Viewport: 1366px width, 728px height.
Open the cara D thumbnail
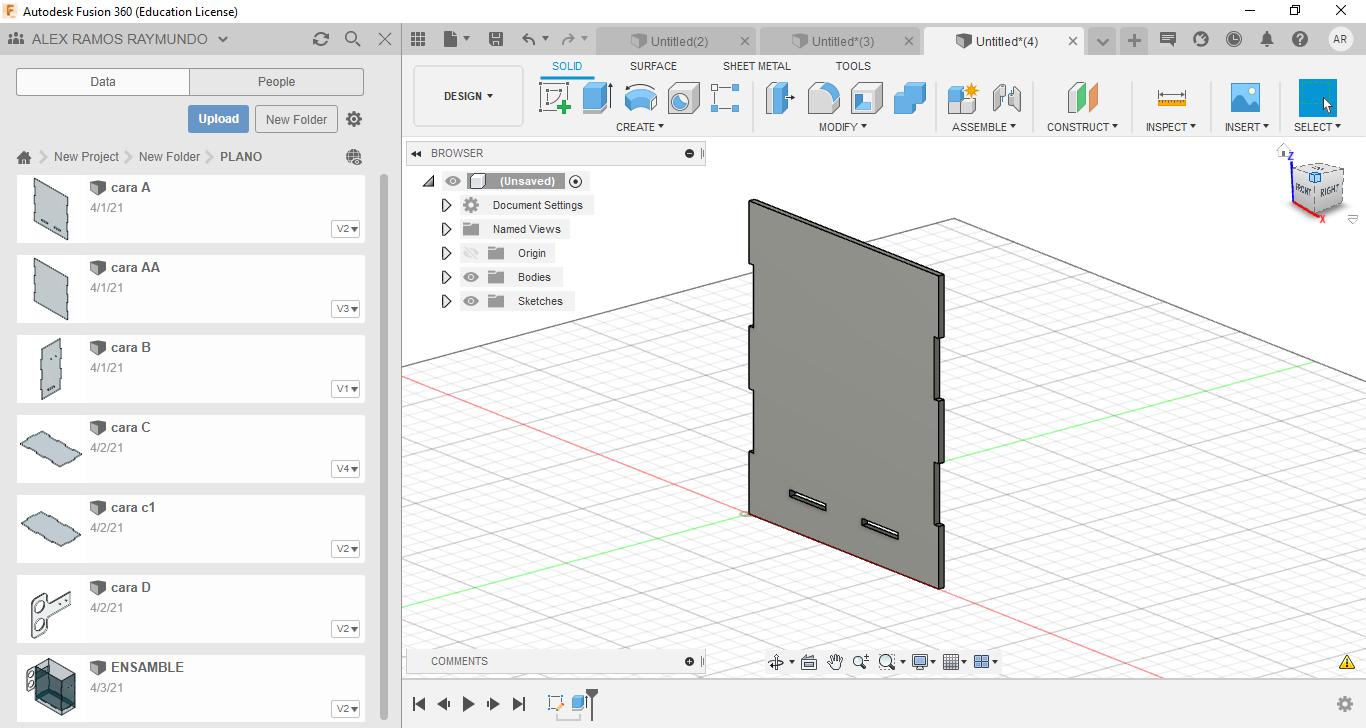pos(49,609)
